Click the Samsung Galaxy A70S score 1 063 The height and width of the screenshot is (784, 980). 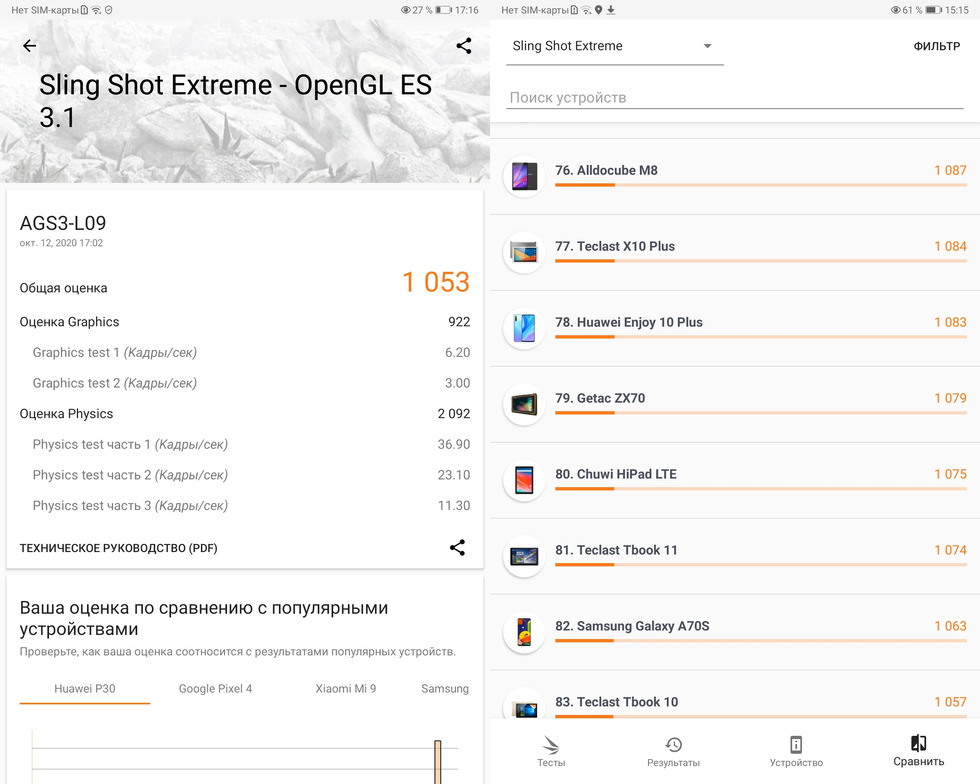point(950,626)
